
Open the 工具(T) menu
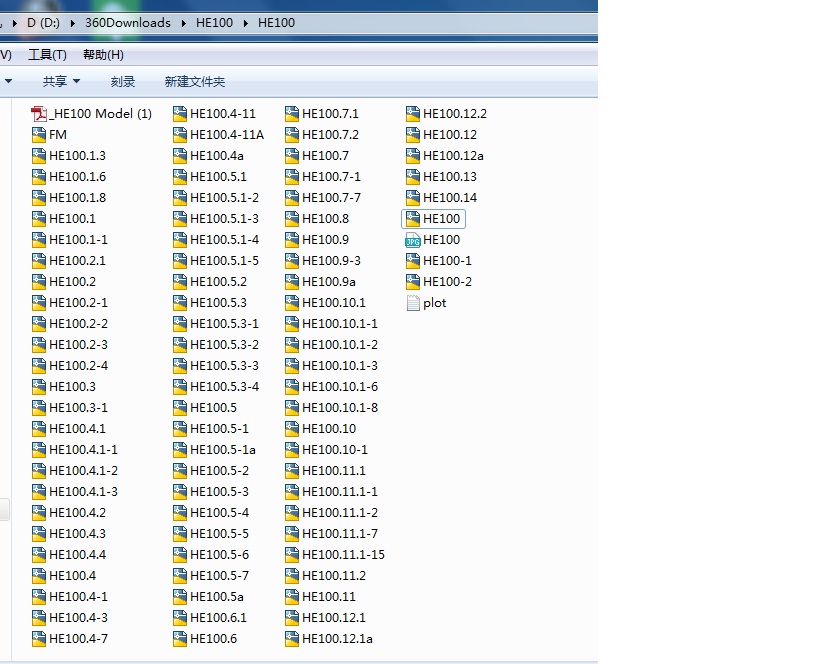[47, 55]
